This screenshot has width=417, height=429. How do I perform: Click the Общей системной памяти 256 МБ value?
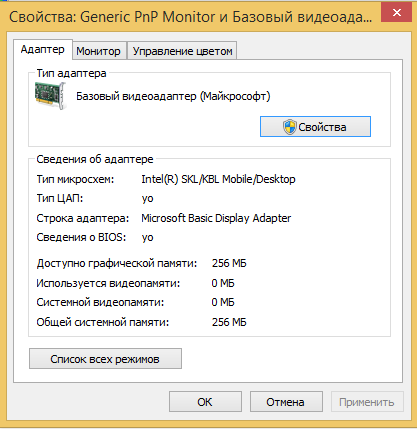pos(229,322)
